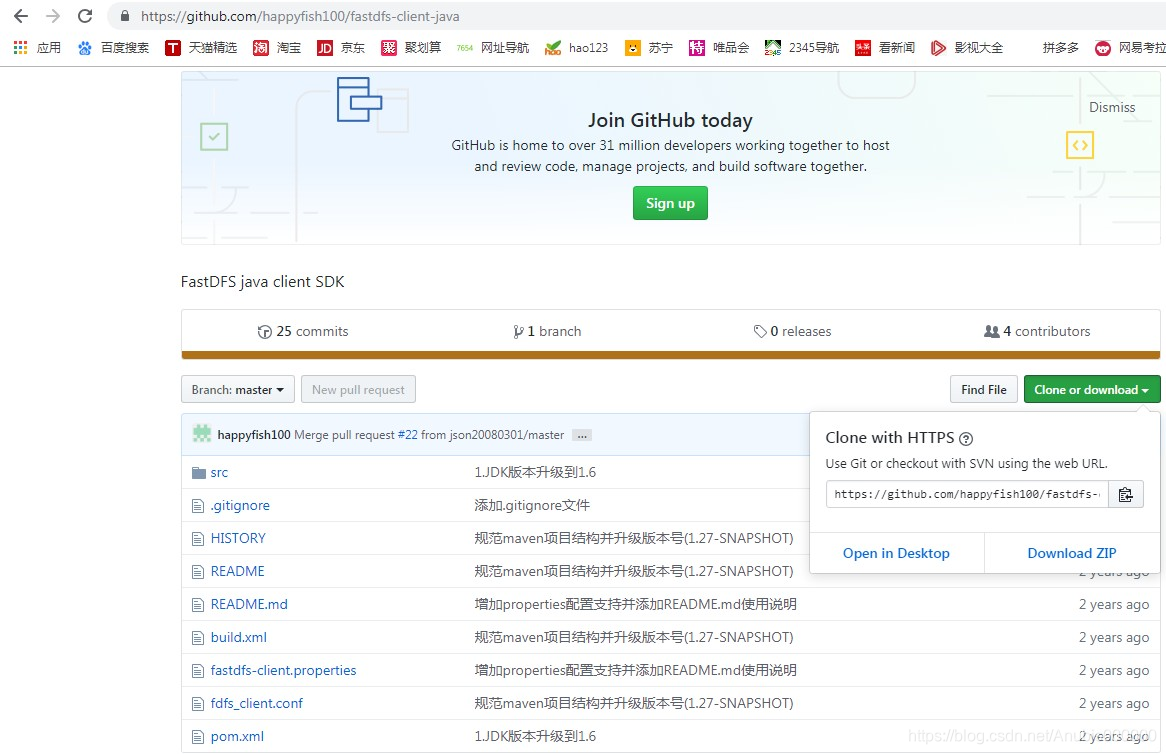Click the padlock icon in the address bar
This screenshot has width=1166, height=754.
pyautogui.click(x=125, y=16)
